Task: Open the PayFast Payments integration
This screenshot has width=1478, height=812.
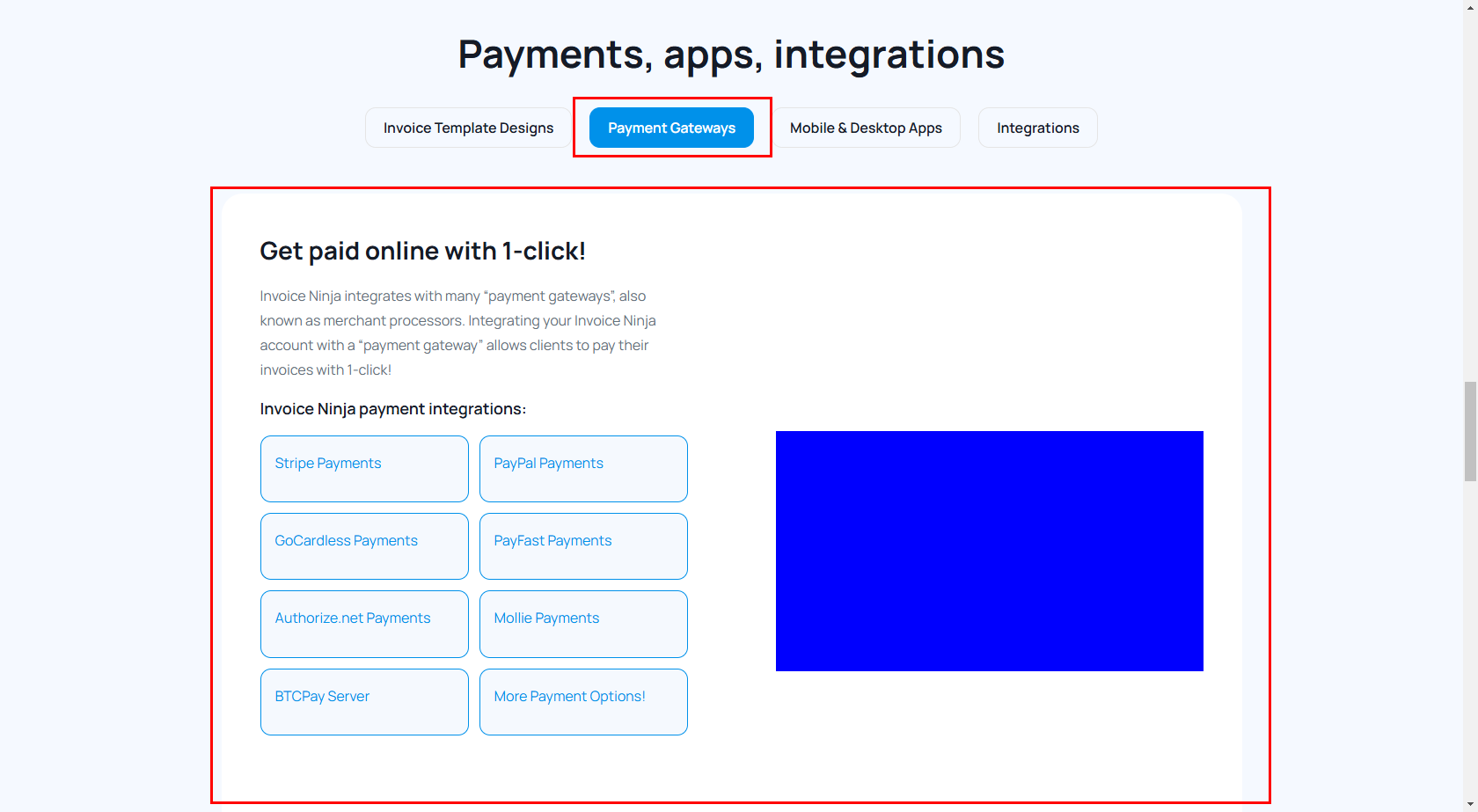Action: [583, 545]
